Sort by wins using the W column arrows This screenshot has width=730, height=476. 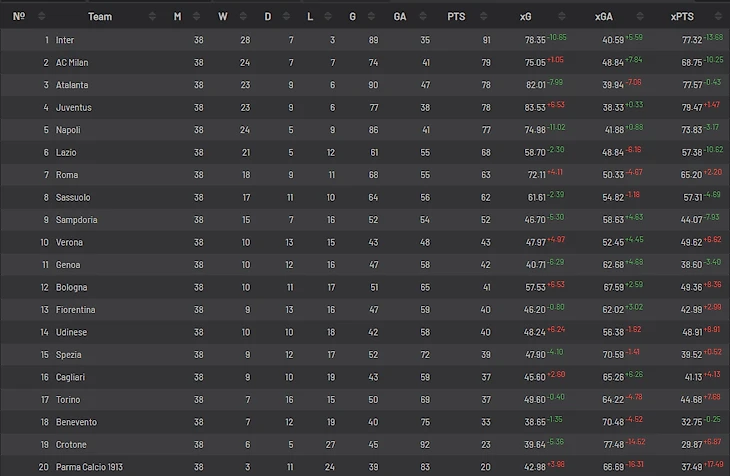[244, 16]
